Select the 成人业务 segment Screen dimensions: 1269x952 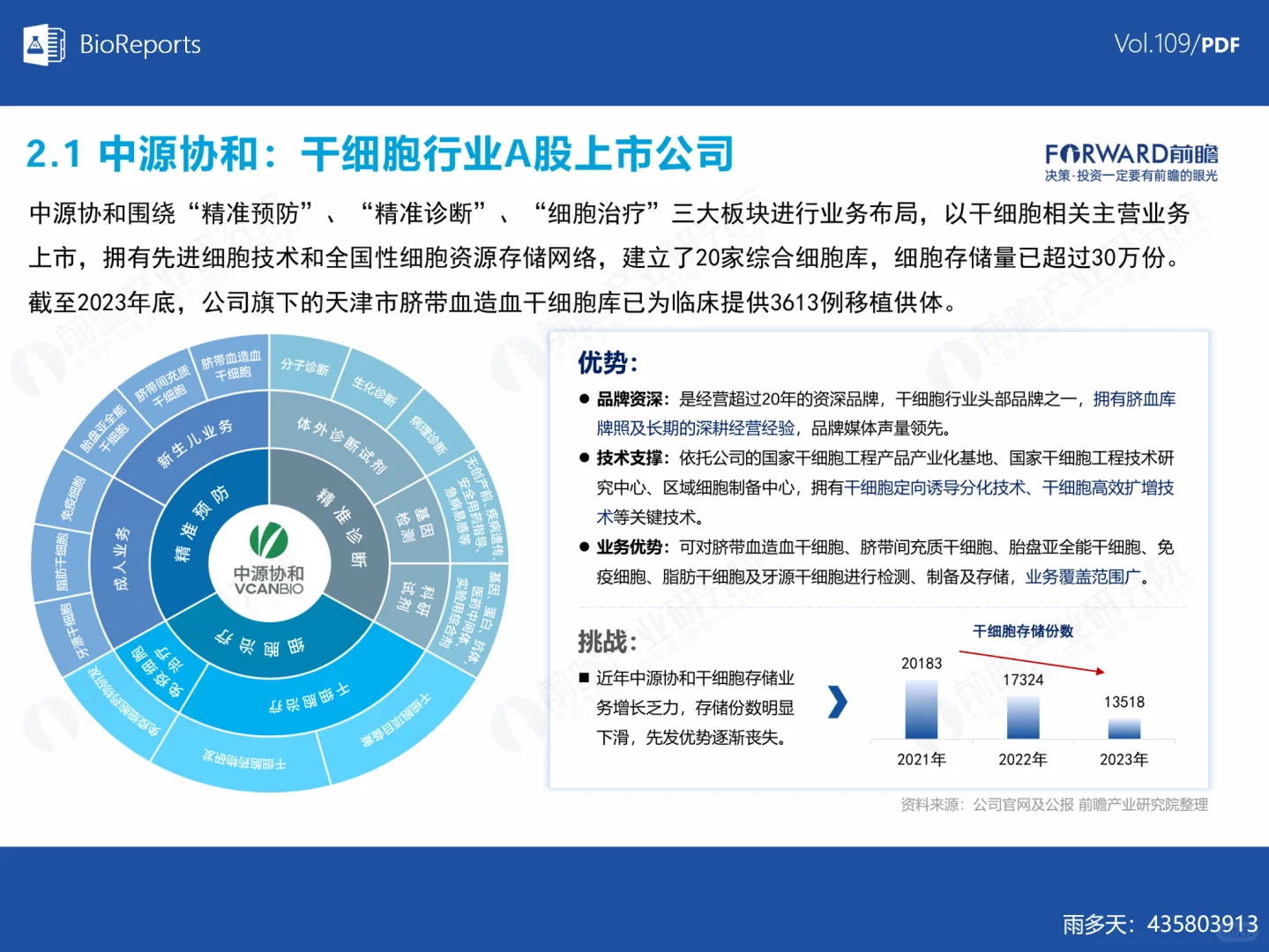click(122, 557)
